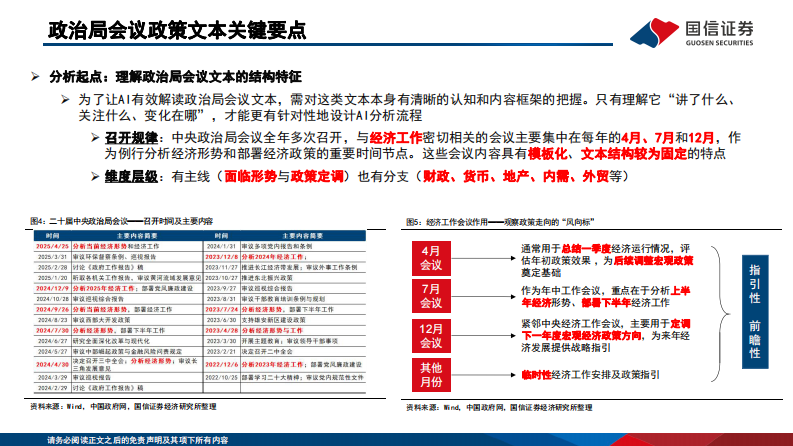Click the table date cell 2024/12/9

point(52,288)
